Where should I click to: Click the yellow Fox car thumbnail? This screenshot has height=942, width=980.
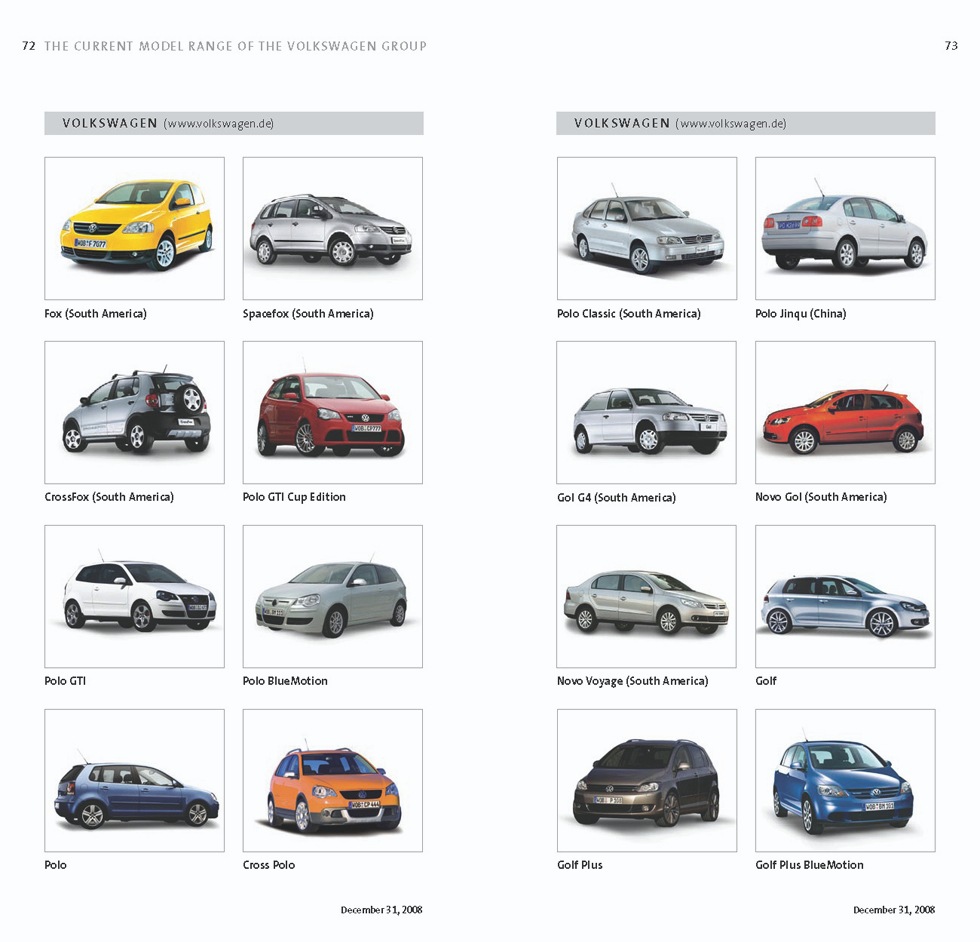(134, 228)
